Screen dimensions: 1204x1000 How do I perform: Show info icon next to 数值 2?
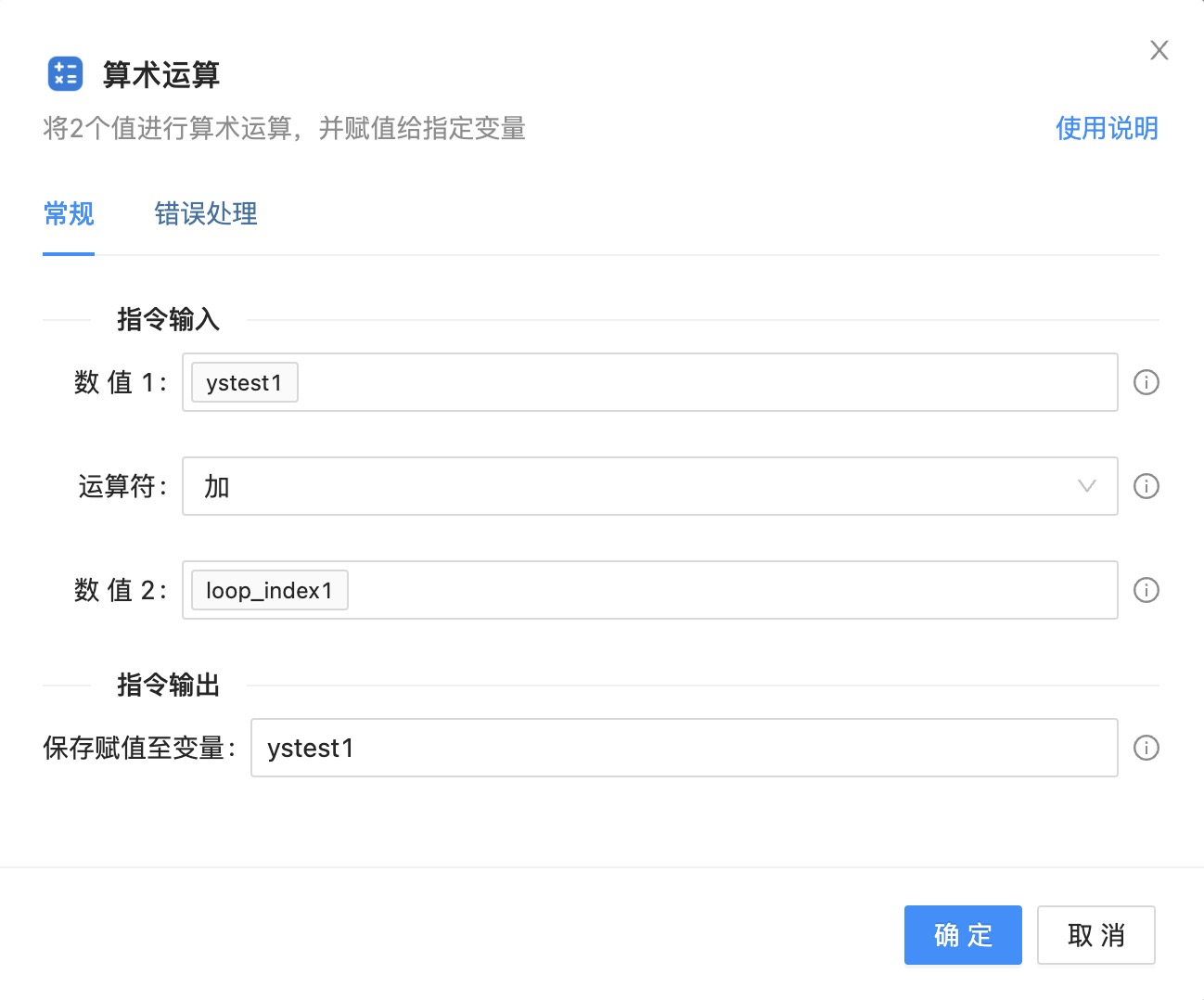[x=1146, y=590]
